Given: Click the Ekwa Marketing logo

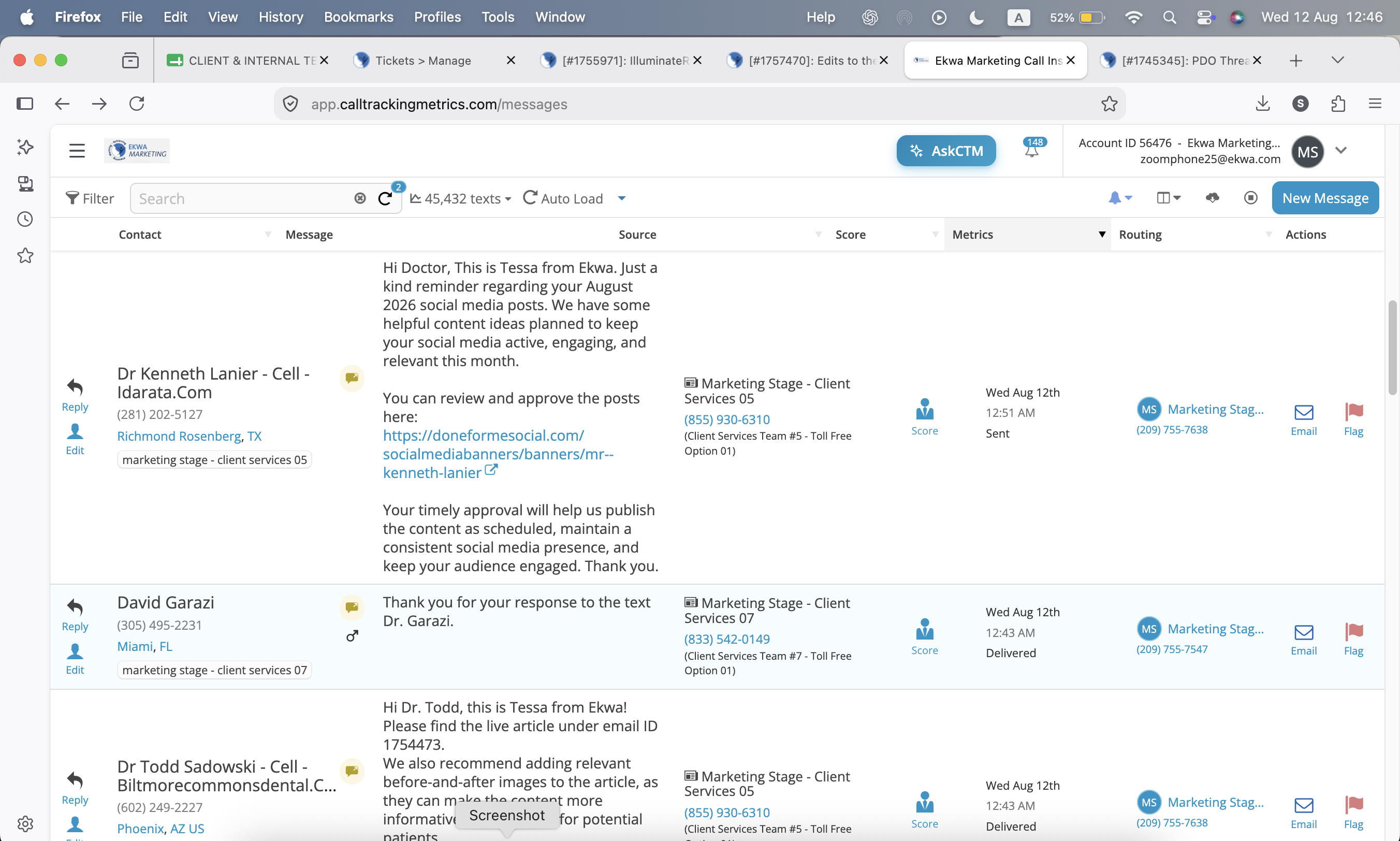Looking at the screenshot, I should [x=137, y=151].
